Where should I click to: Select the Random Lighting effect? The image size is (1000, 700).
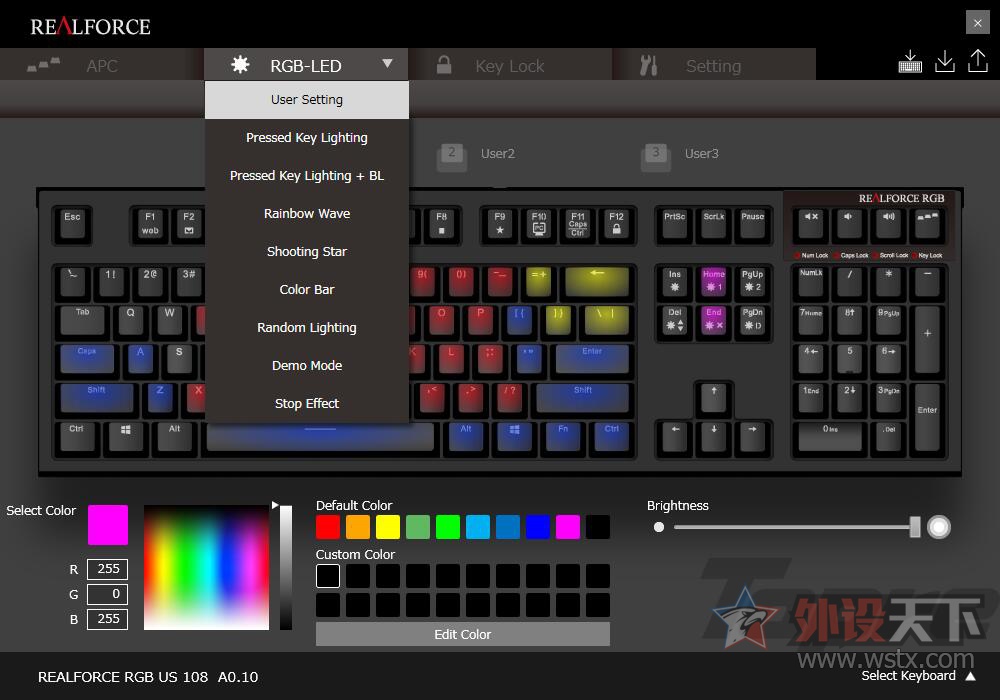click(307, 327)
